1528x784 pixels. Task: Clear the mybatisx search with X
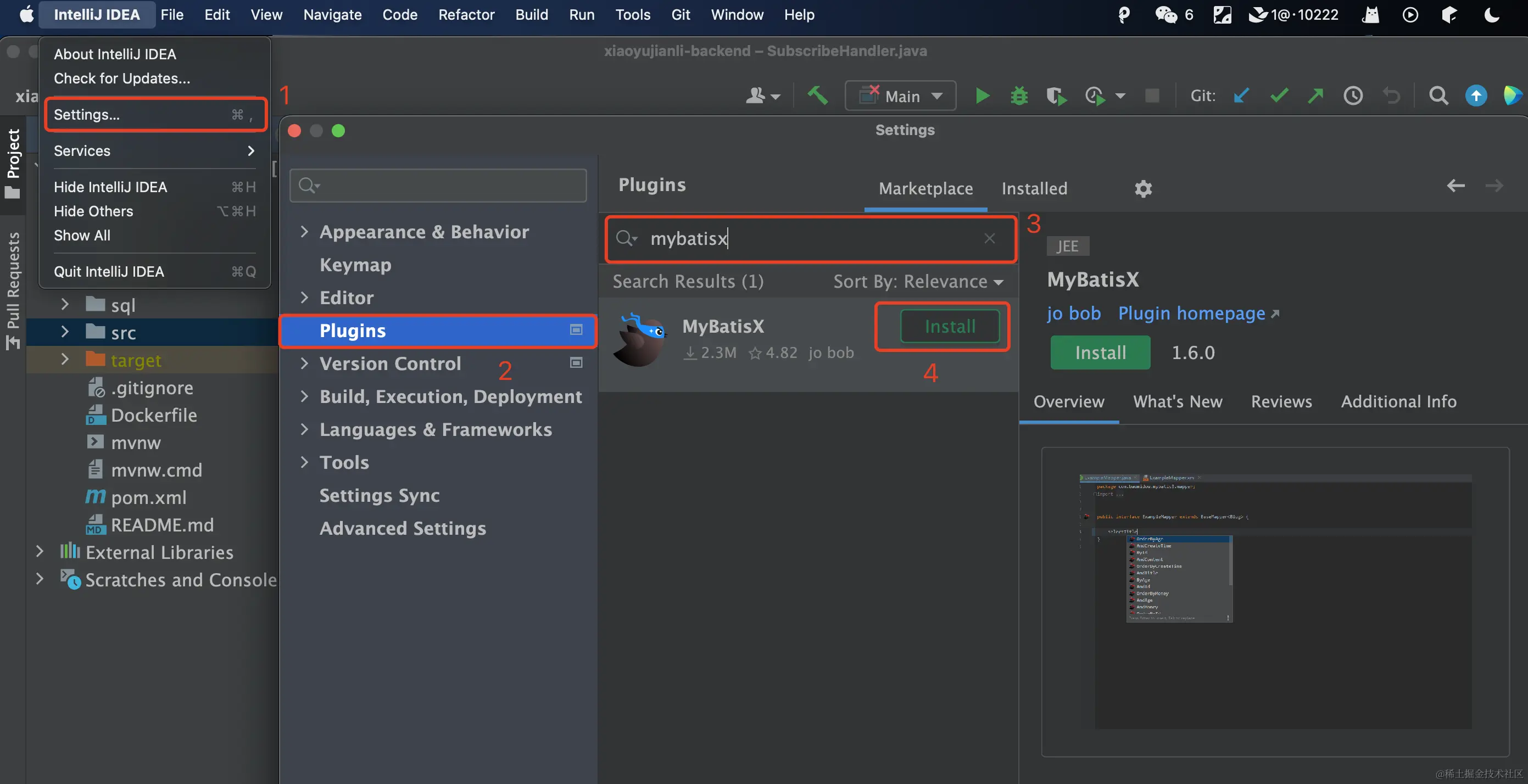pyautogui.click(x=989, y=238)
